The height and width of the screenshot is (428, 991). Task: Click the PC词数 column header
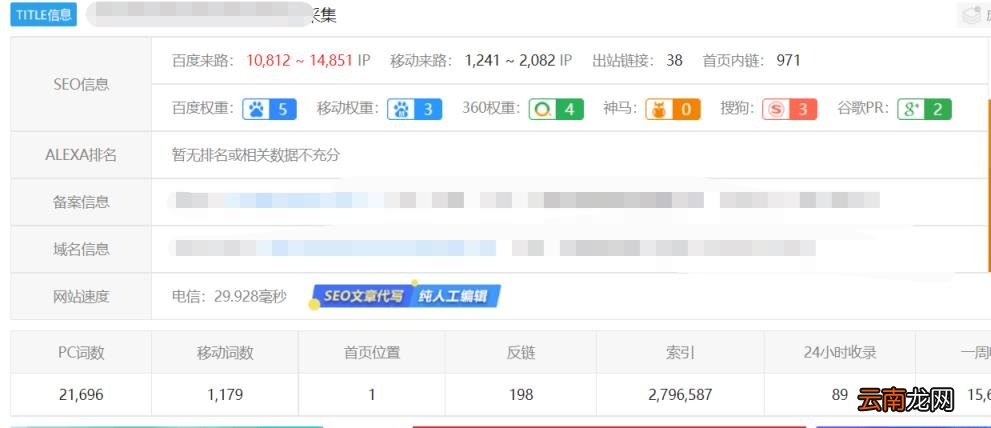[81, 353]
